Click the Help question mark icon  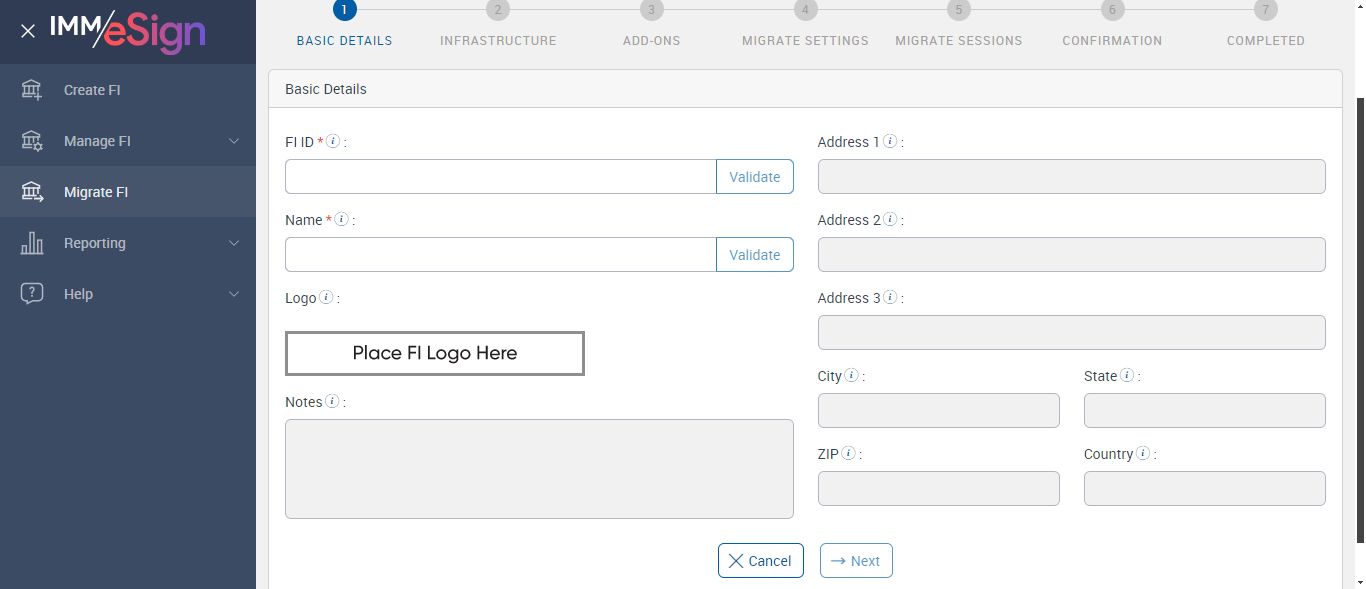(x=32, y=294)
